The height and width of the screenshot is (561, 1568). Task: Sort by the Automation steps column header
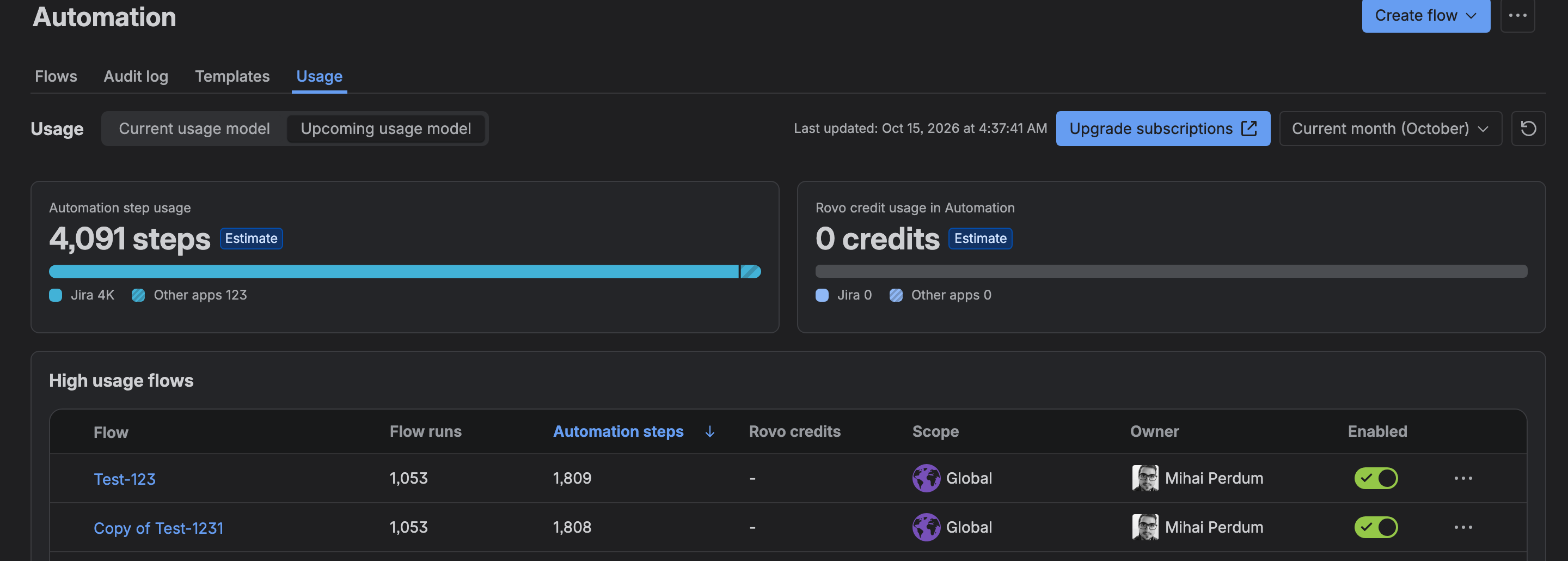[618, 432]
